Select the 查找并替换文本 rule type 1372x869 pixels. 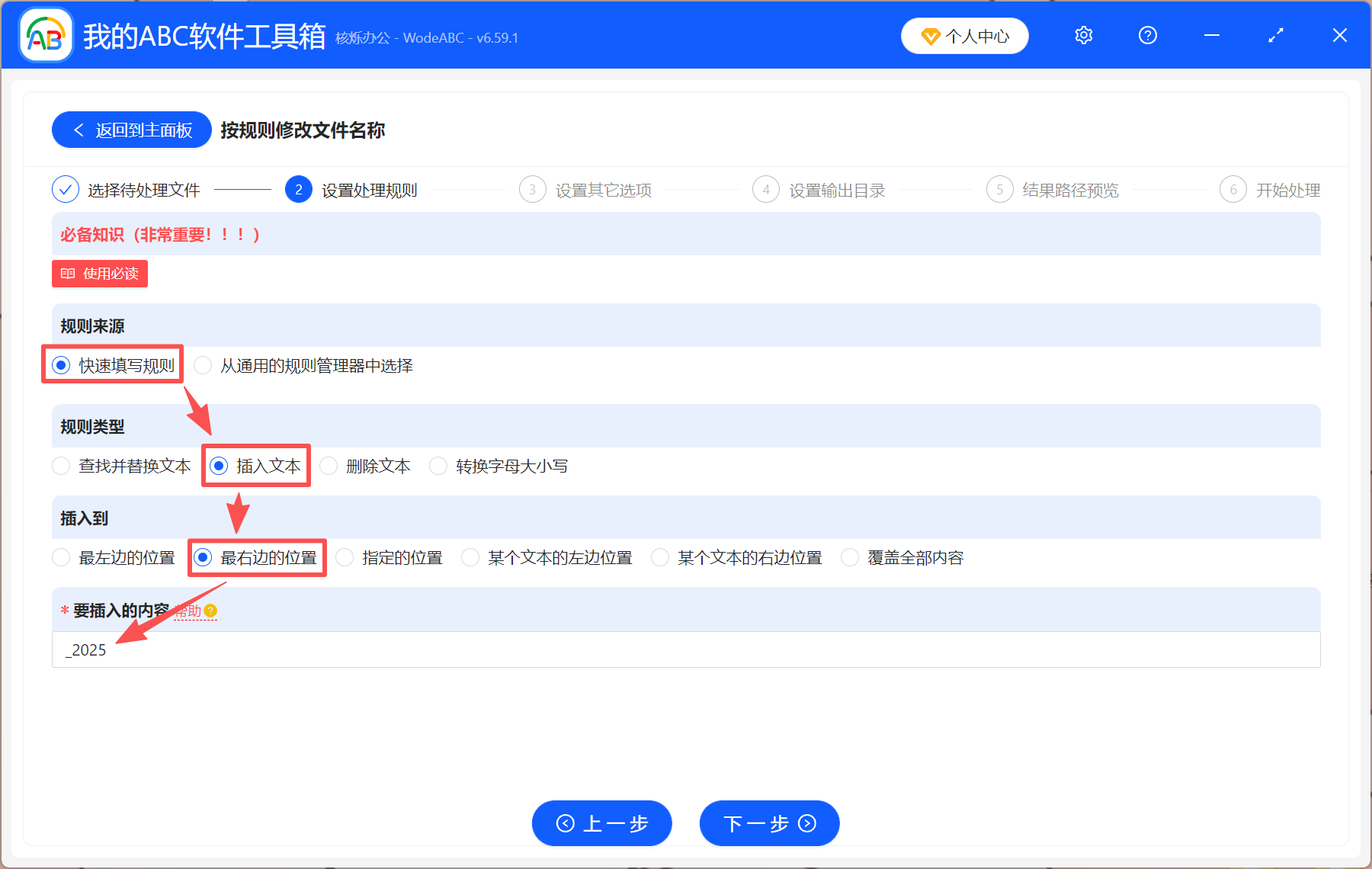[x=61, y=466]
